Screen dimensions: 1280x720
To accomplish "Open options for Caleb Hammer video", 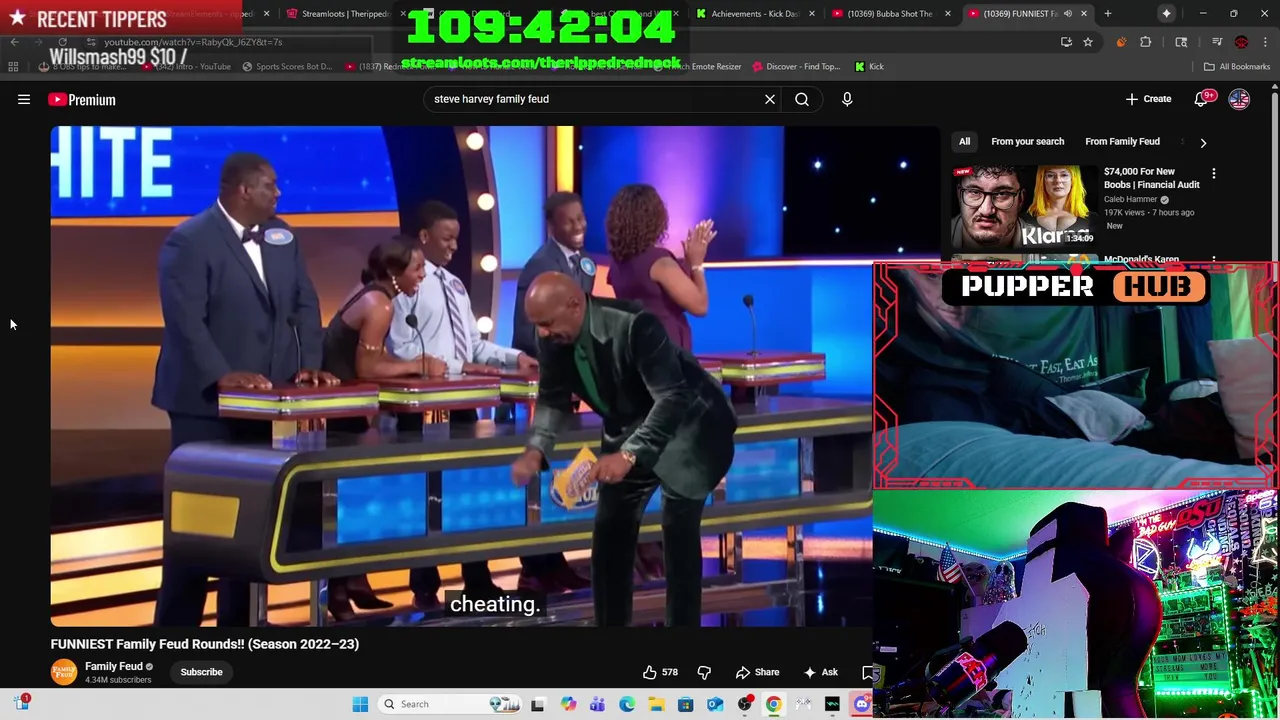I will coord(1214,174).
